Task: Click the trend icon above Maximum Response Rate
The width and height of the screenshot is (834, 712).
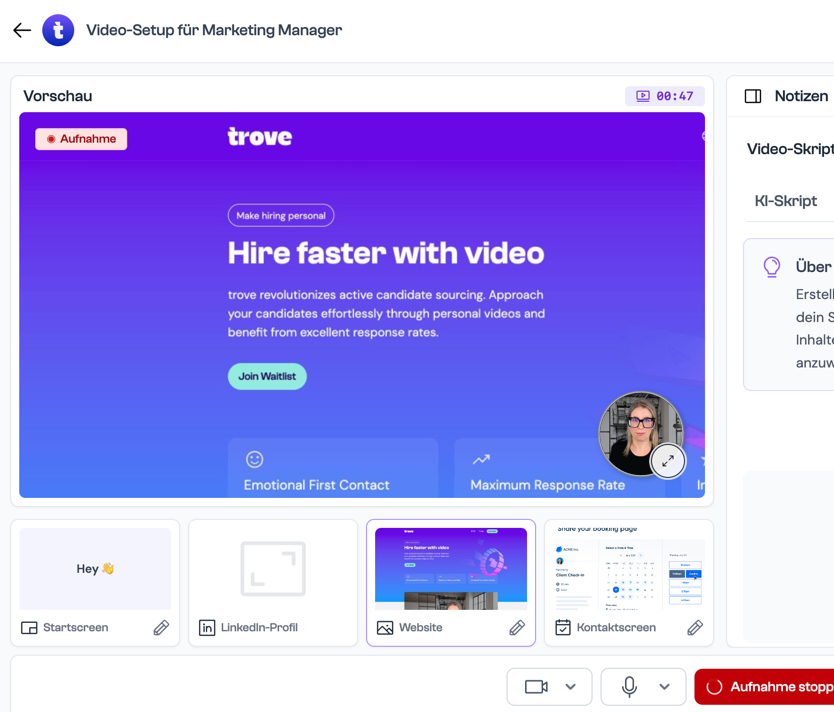Action: coord(481,459)
